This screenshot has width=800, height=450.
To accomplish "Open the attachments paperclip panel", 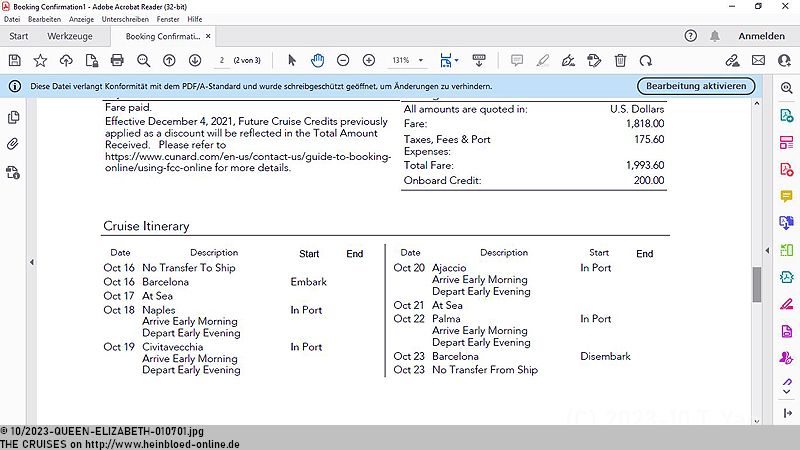I will (13, 144).
